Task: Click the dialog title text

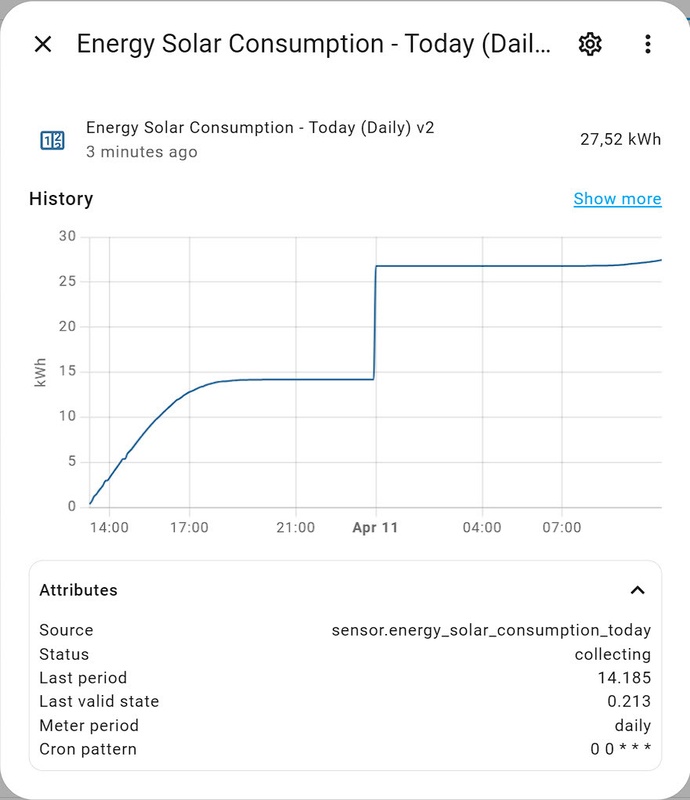Action: pos(313,44)
